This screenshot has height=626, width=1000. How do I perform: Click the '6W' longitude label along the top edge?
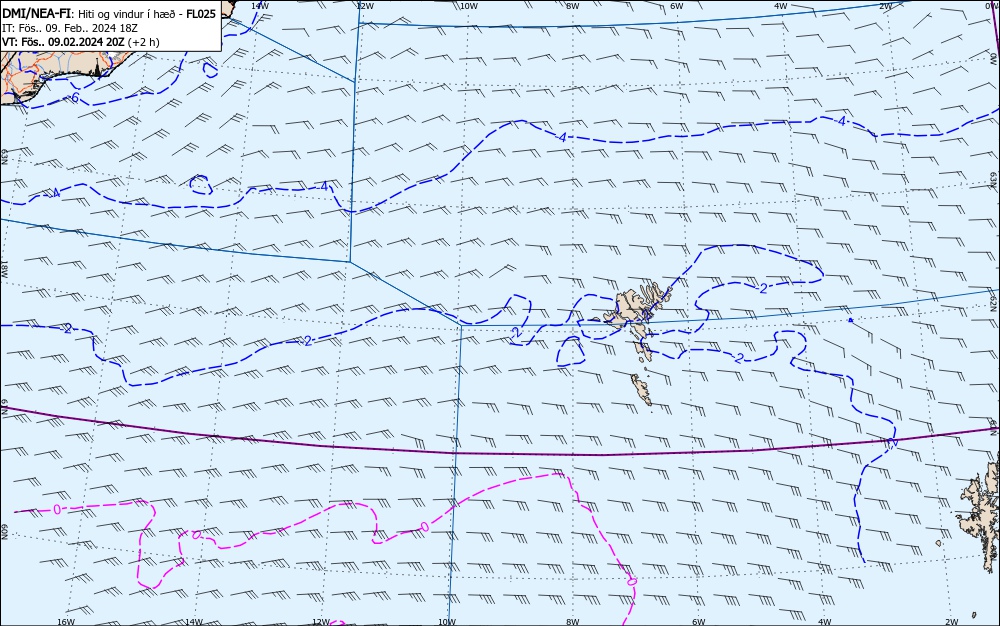(x=677, y=6)
